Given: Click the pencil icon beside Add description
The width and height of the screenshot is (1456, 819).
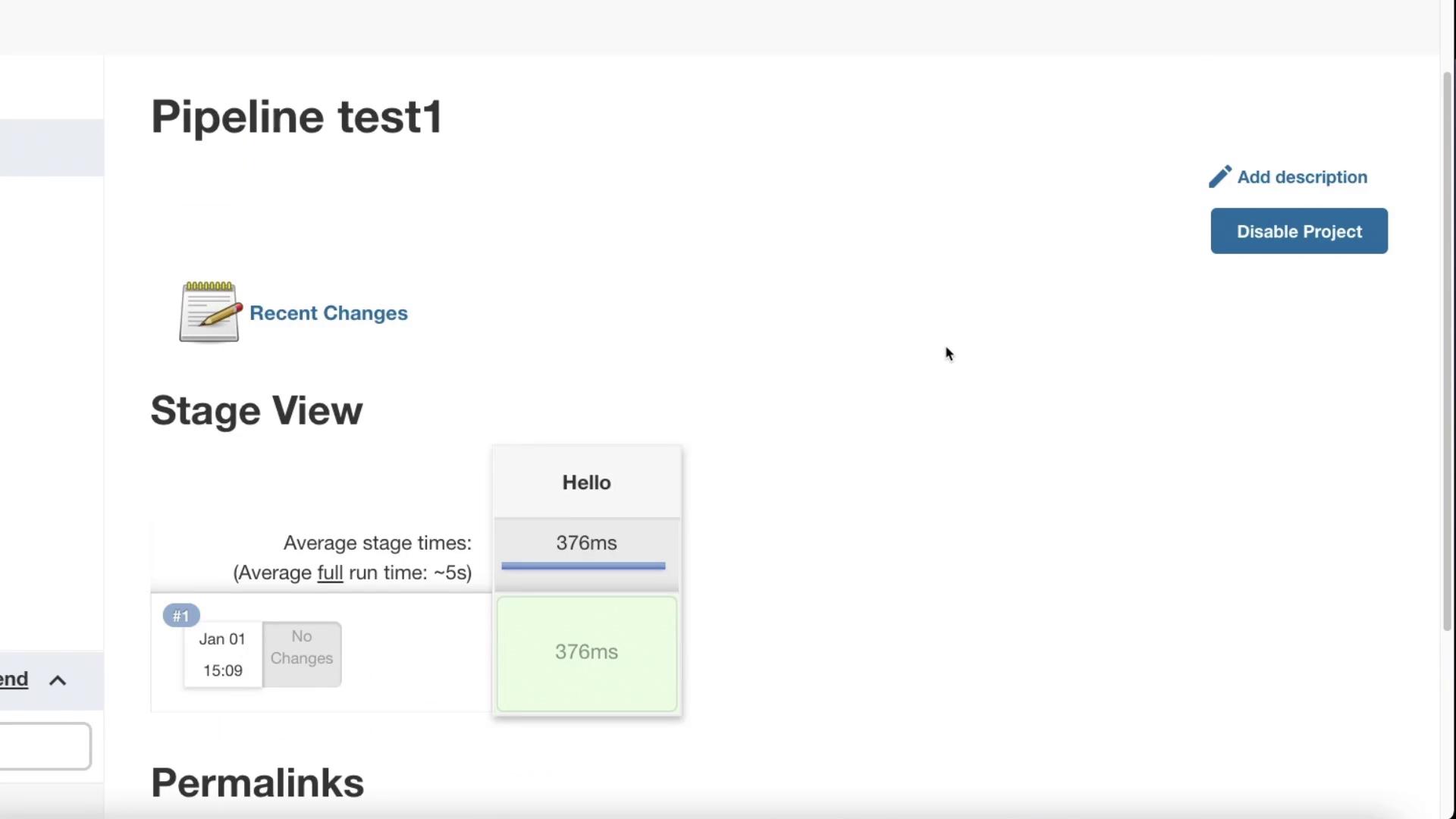Looking at the screenshot, I should tap(1219, 177).
